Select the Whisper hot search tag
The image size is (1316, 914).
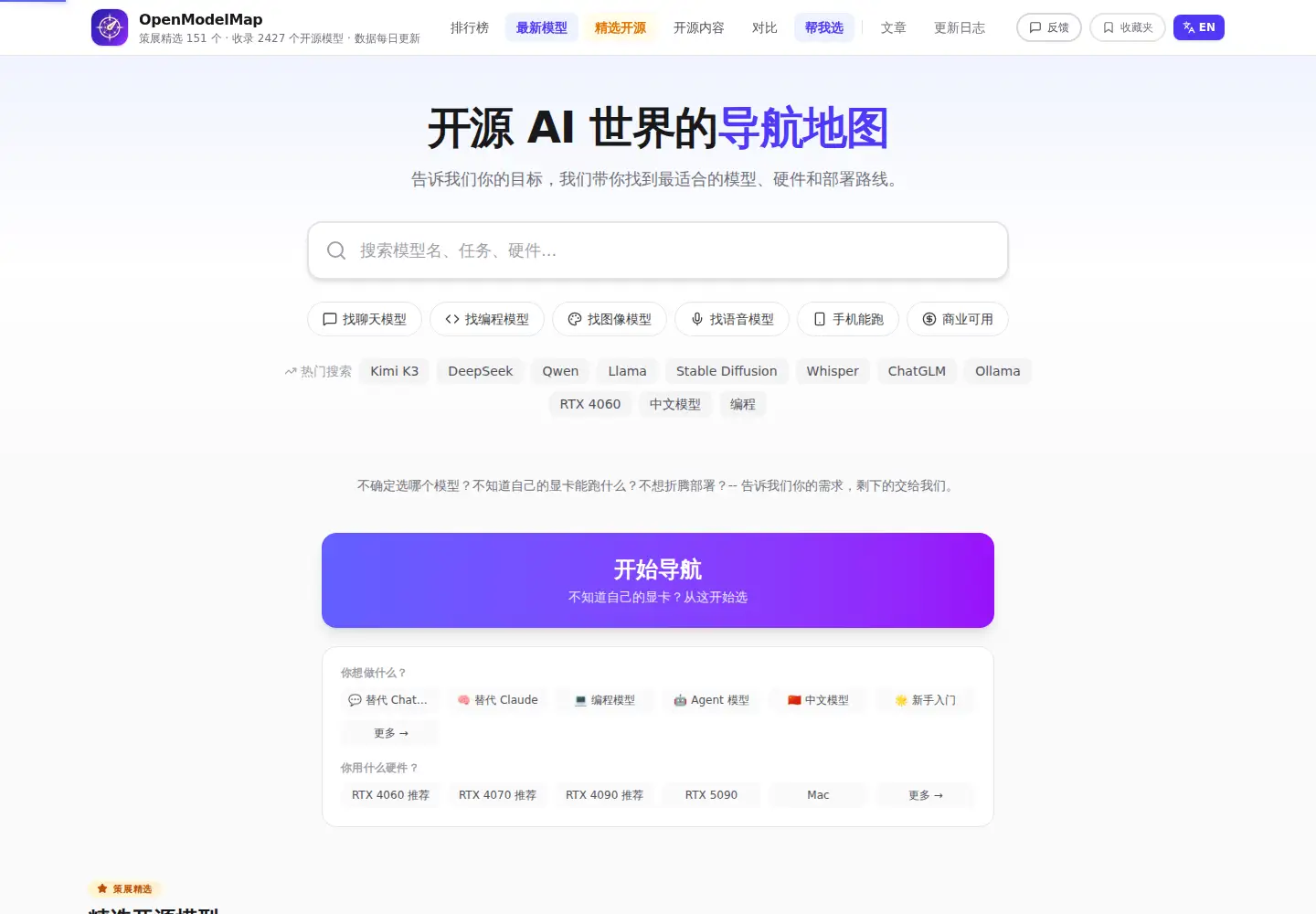[833, 371]
